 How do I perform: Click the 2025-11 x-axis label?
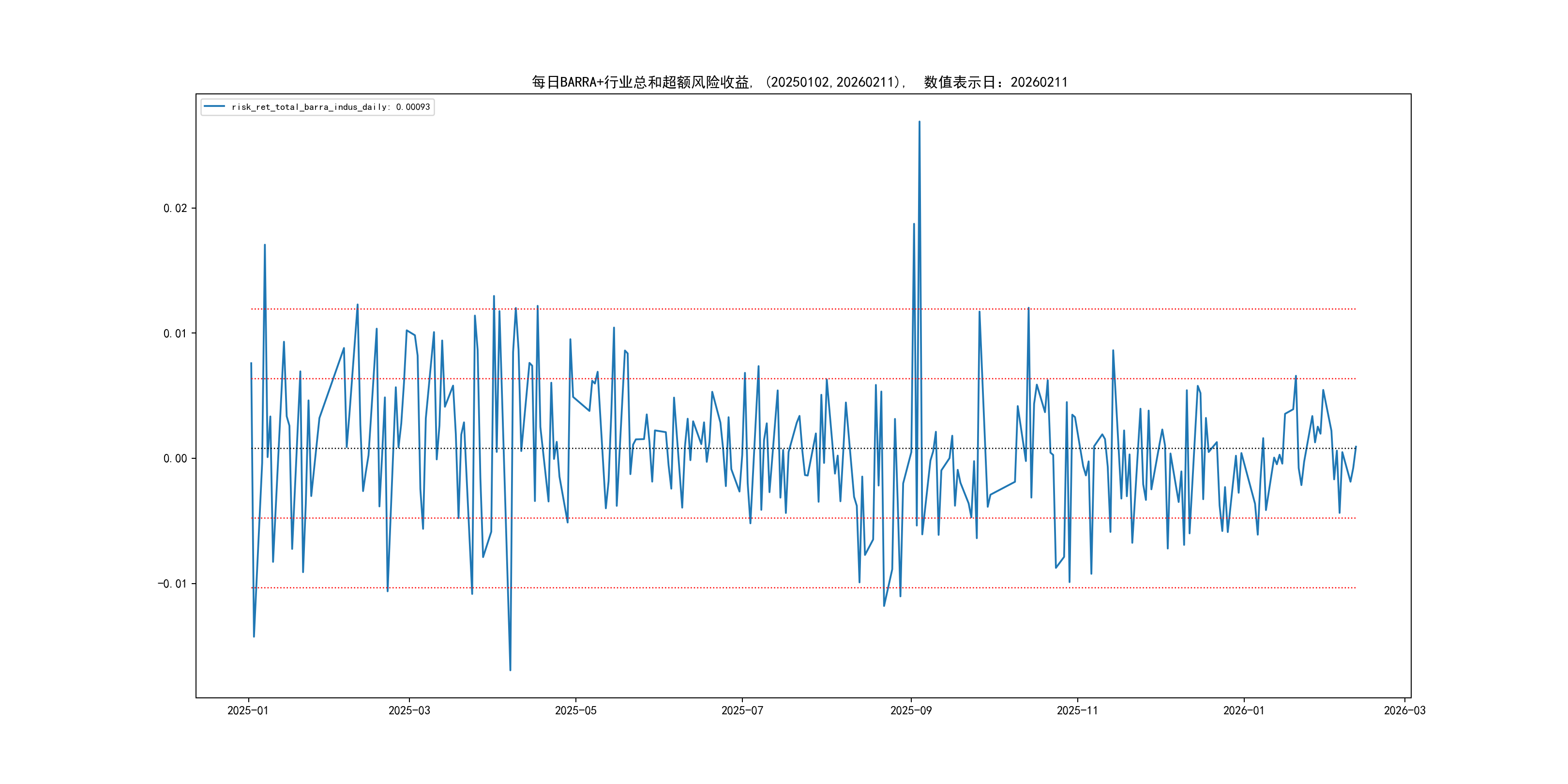click(x=1077, y=711)
